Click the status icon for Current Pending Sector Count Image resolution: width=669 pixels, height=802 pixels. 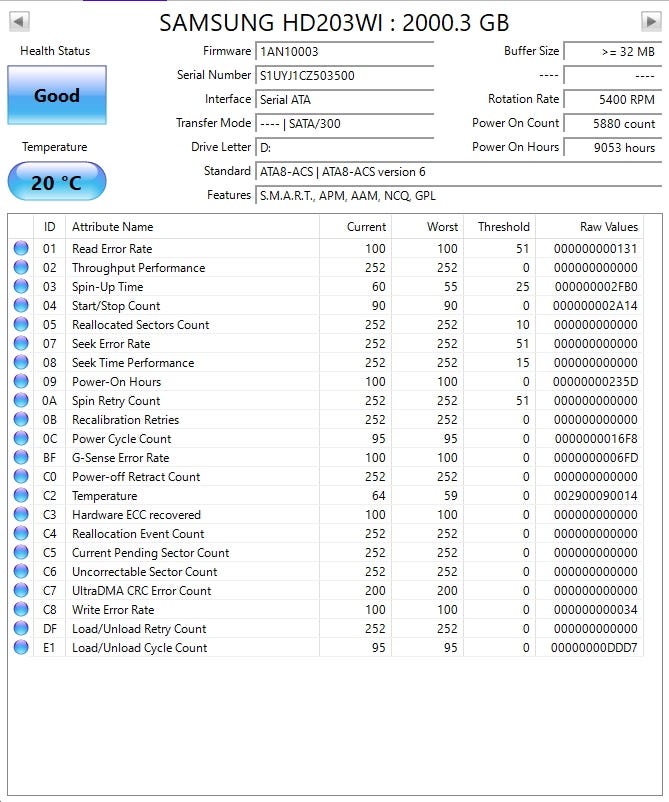click(x=21, y=552)
